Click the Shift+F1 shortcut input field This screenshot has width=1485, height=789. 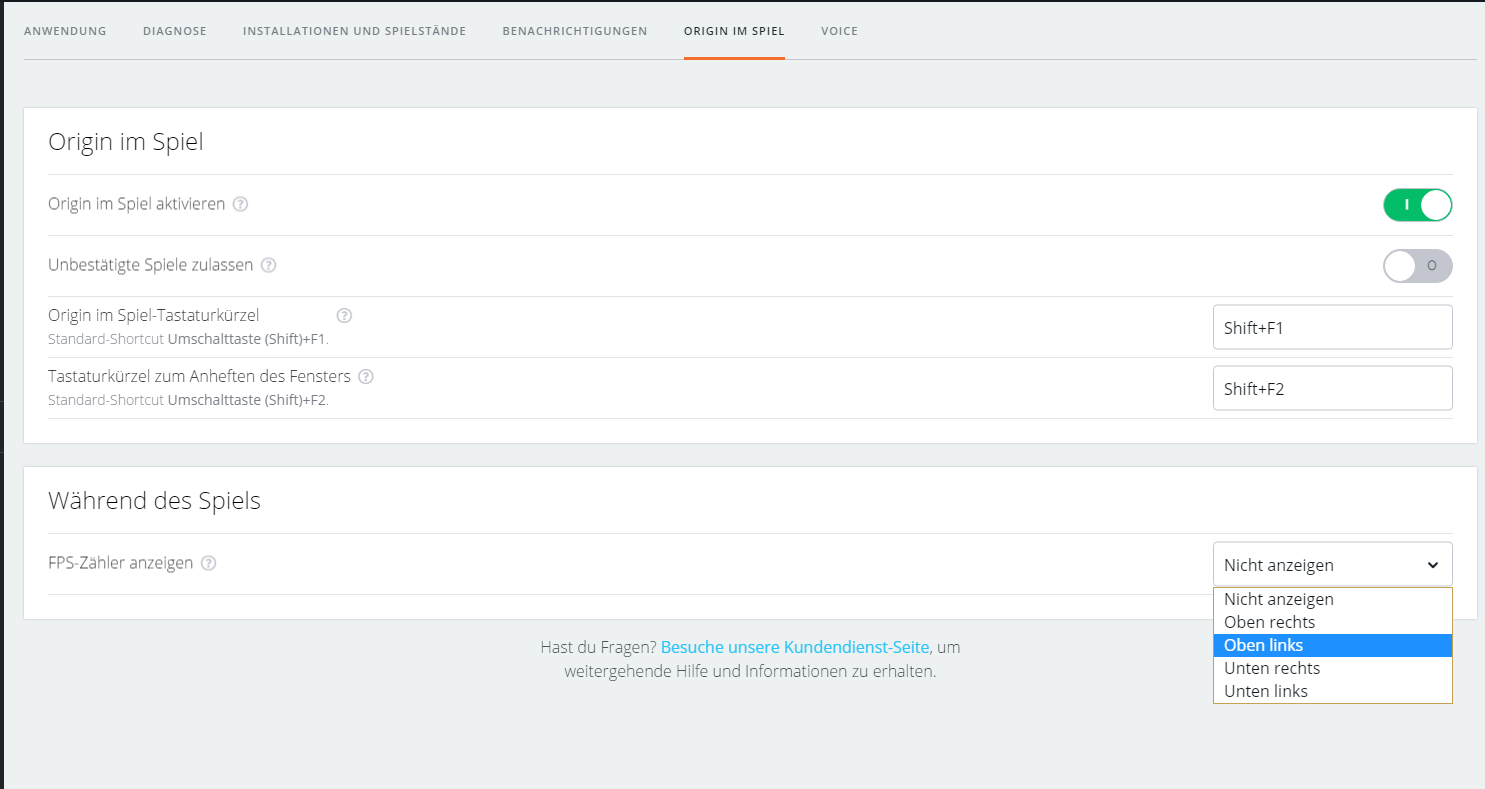1332,327
